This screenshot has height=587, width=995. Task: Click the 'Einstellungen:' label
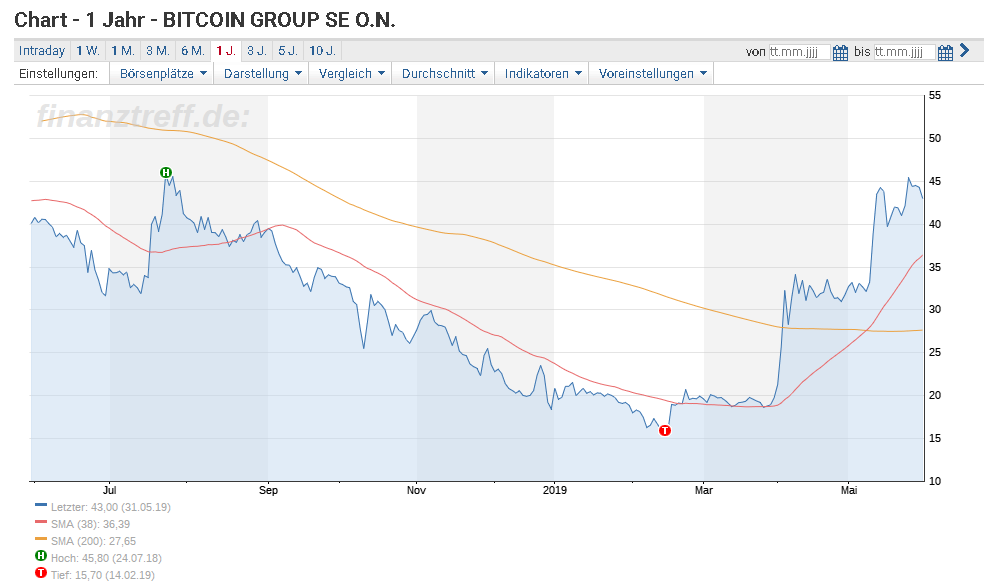tap(58, 74)
